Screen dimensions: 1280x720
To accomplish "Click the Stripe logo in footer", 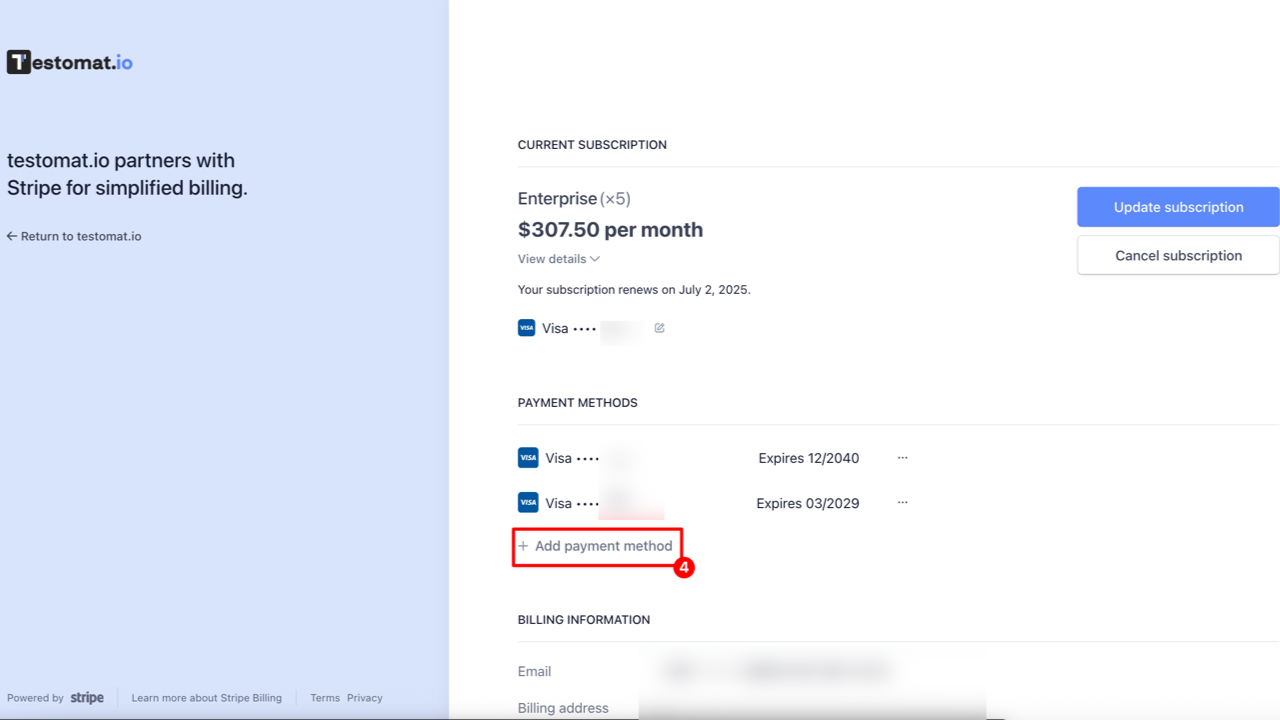I will [x=87, y=697].
